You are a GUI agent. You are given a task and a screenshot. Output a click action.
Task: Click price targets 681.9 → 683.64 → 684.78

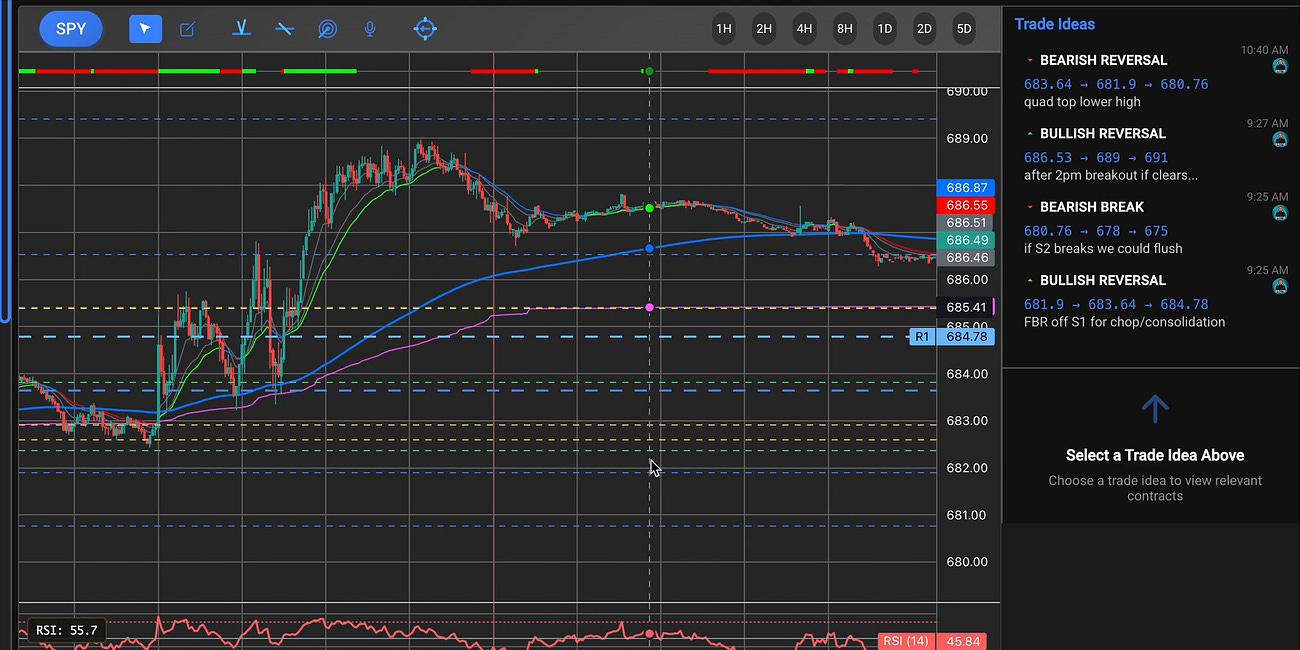pyautogui.click(x=1116, y=304)
